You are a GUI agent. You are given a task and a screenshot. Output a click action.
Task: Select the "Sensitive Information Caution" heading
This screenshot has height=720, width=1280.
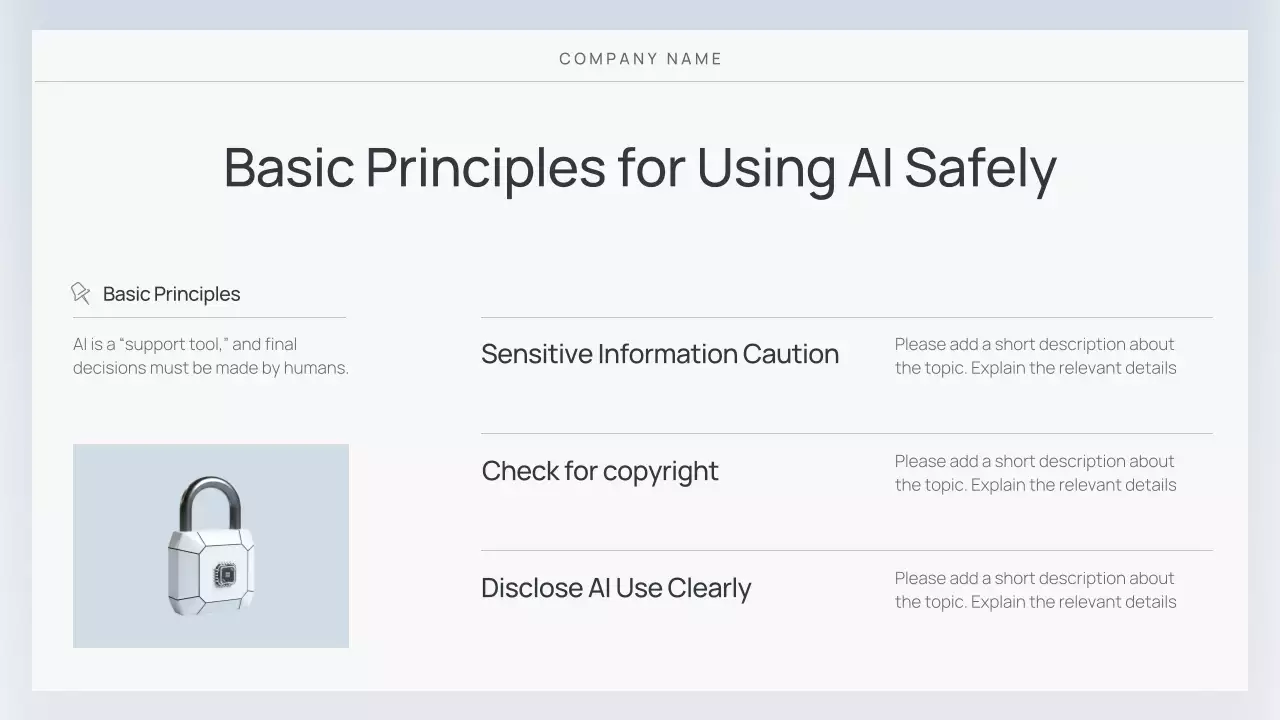tap(659, 354)
